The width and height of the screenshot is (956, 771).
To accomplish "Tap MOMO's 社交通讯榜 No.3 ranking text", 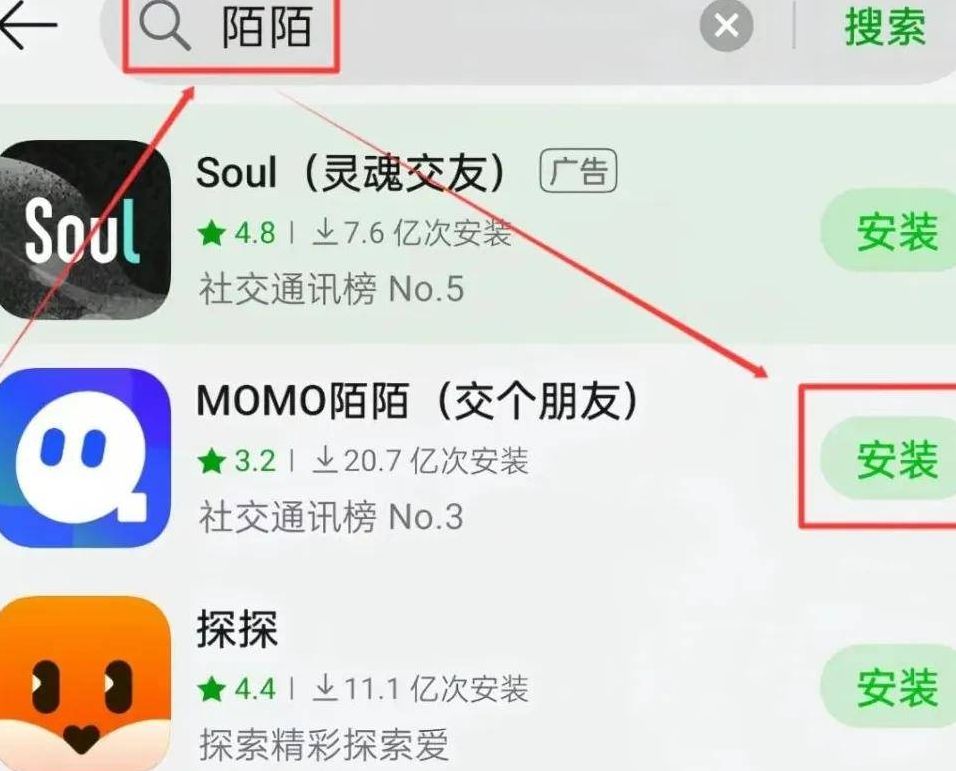I will click(x=331, y=516).
